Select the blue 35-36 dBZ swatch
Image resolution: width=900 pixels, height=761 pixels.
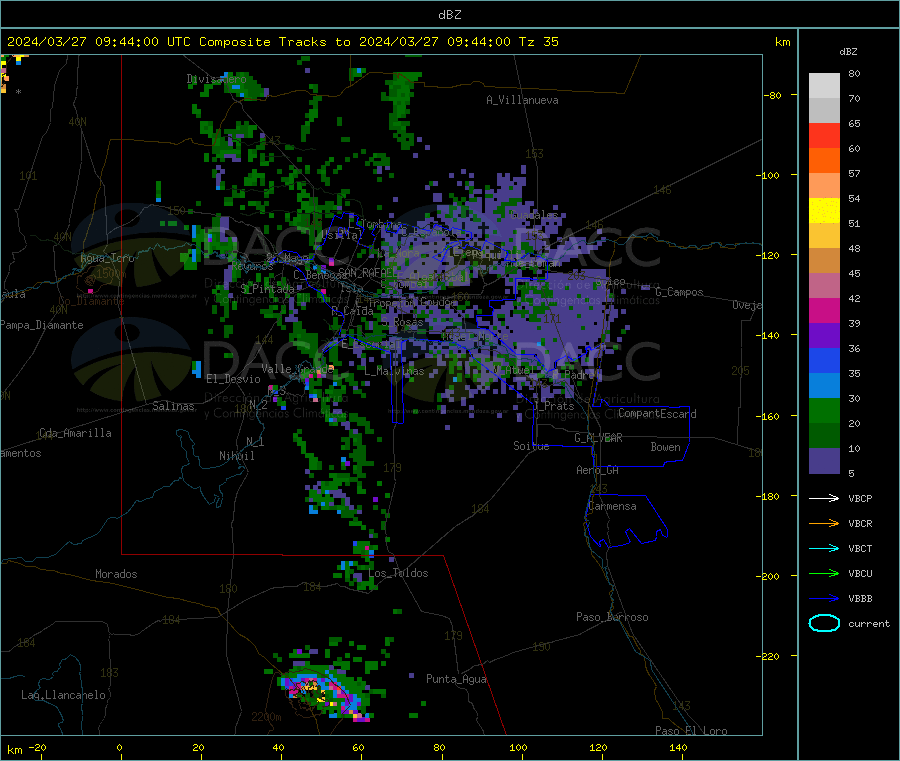(824, 360)
